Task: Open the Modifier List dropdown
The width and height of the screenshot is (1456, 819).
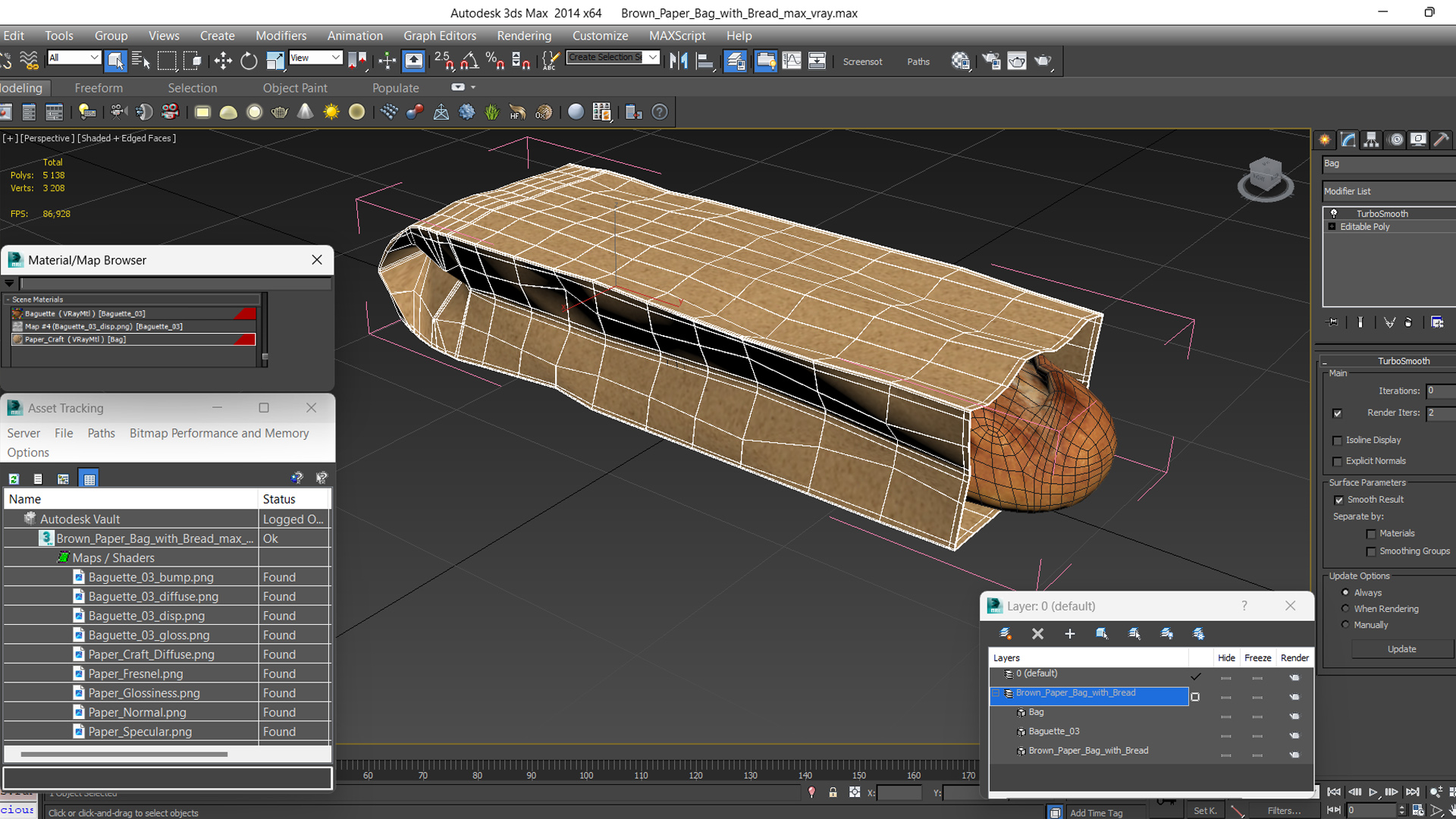Action: coord(1388,191)
